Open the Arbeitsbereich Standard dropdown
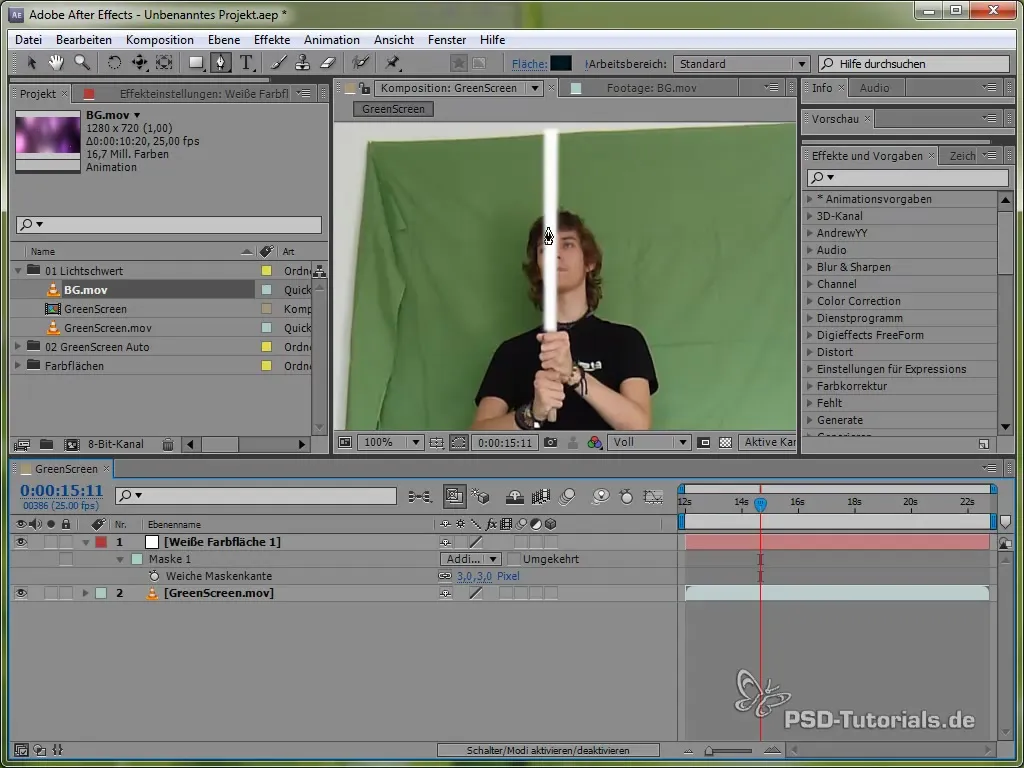Viewport: 1024px width, 768px height. click(x=741, y=64)
